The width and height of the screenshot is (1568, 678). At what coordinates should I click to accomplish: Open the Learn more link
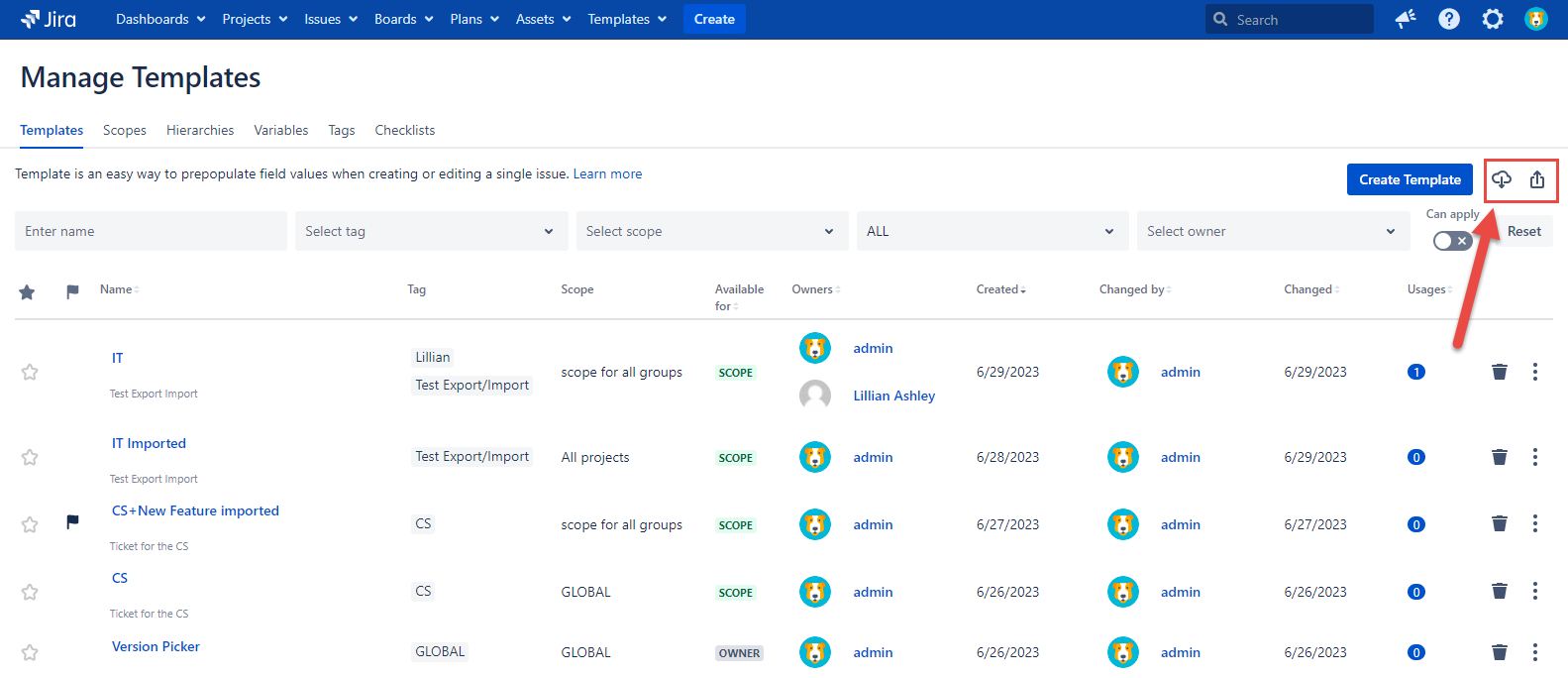pyautogui.click(x=607, y=173)
